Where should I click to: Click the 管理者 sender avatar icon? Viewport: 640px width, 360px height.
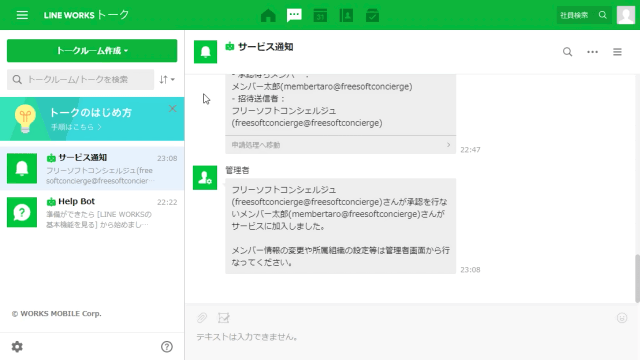(x=205, y=178)
